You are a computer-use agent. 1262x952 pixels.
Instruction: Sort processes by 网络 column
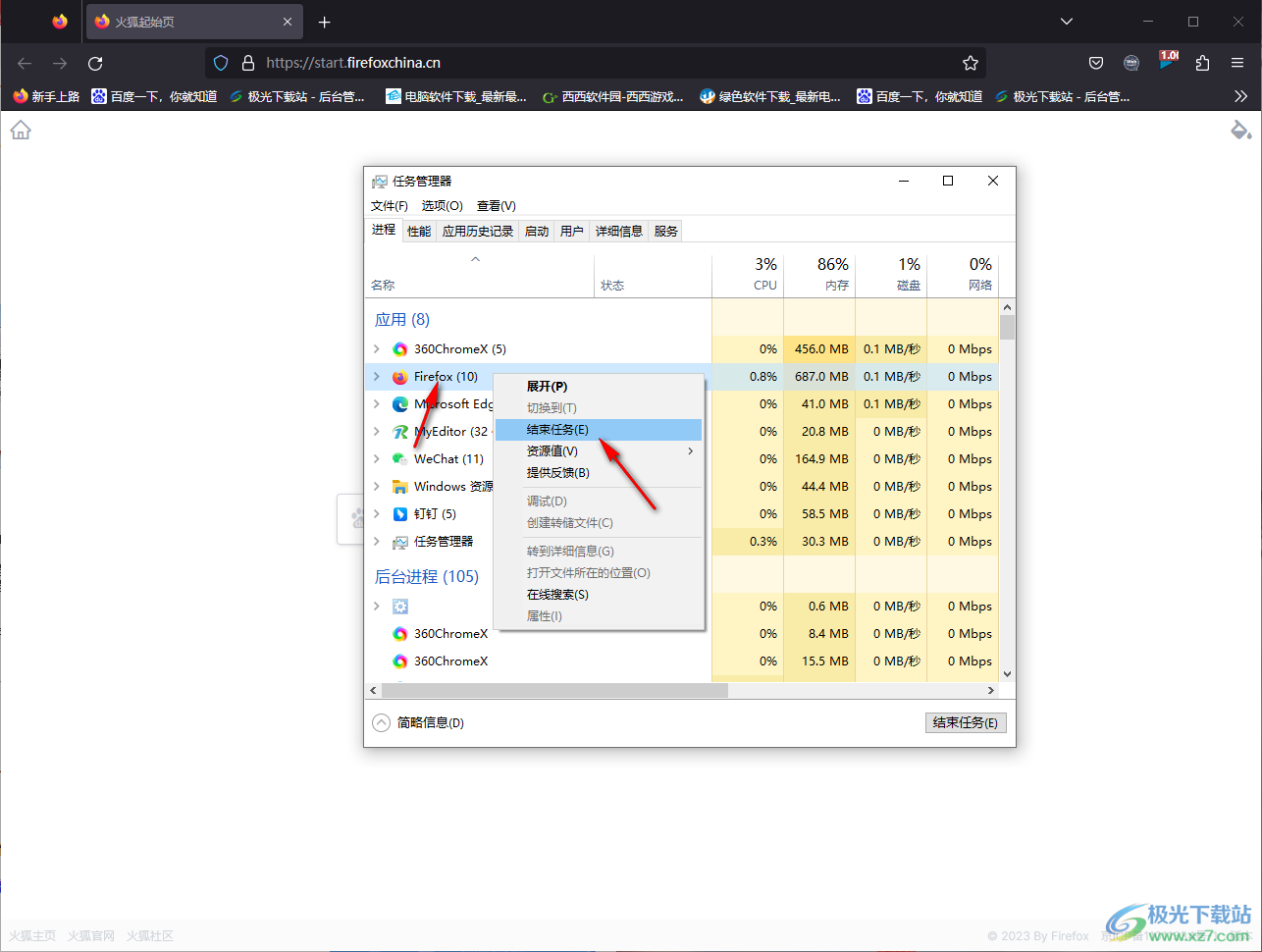[963, 275]
